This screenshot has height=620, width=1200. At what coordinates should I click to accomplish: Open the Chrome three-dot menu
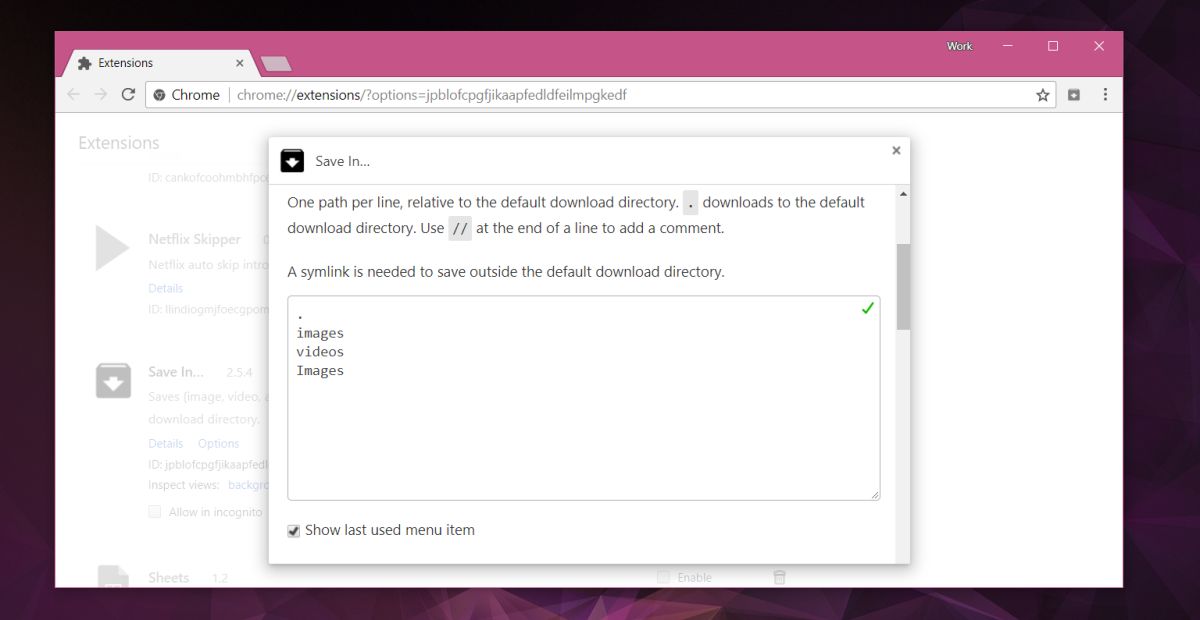point(1105,94)
